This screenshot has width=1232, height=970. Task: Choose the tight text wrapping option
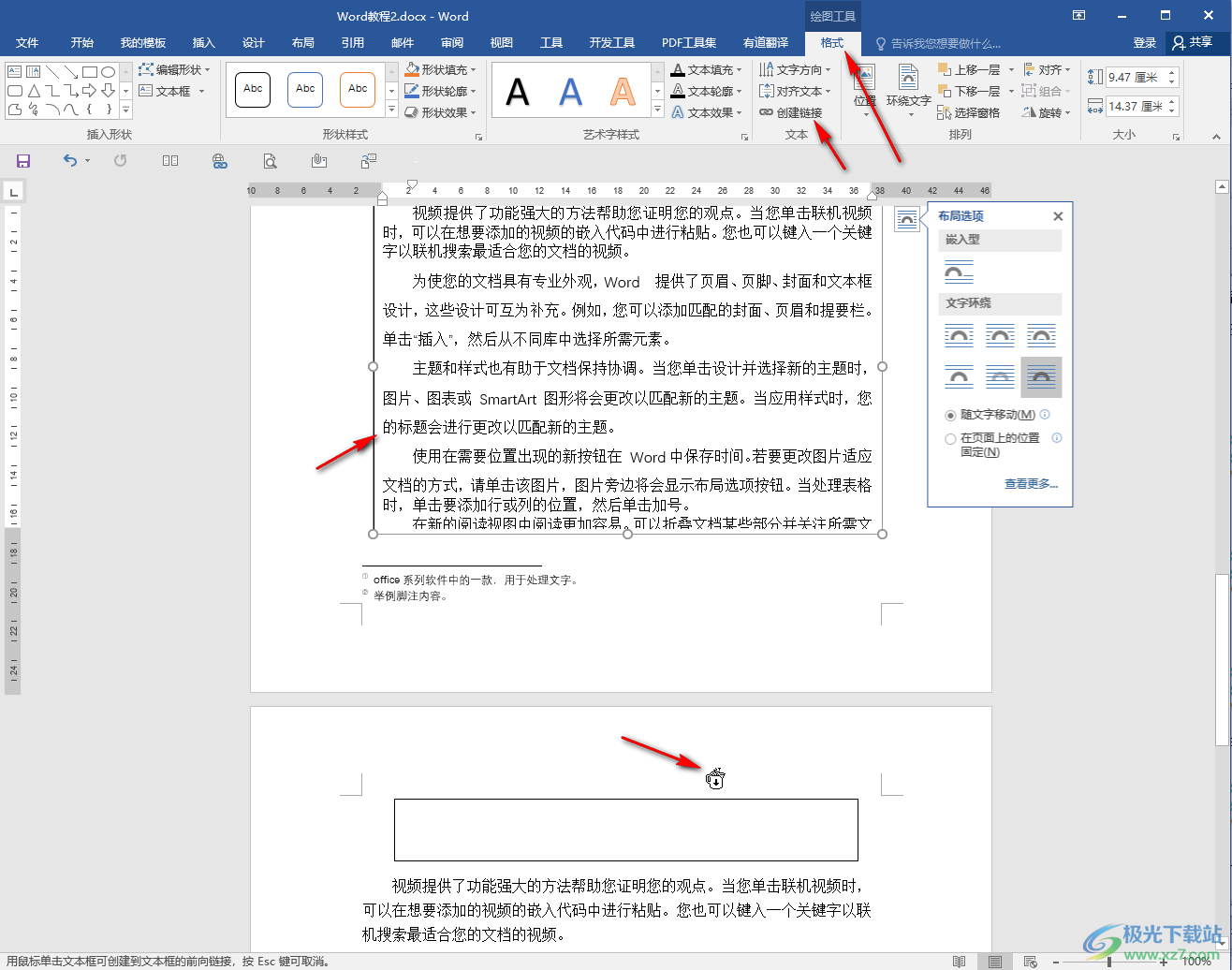click(x=1000, y=335)
